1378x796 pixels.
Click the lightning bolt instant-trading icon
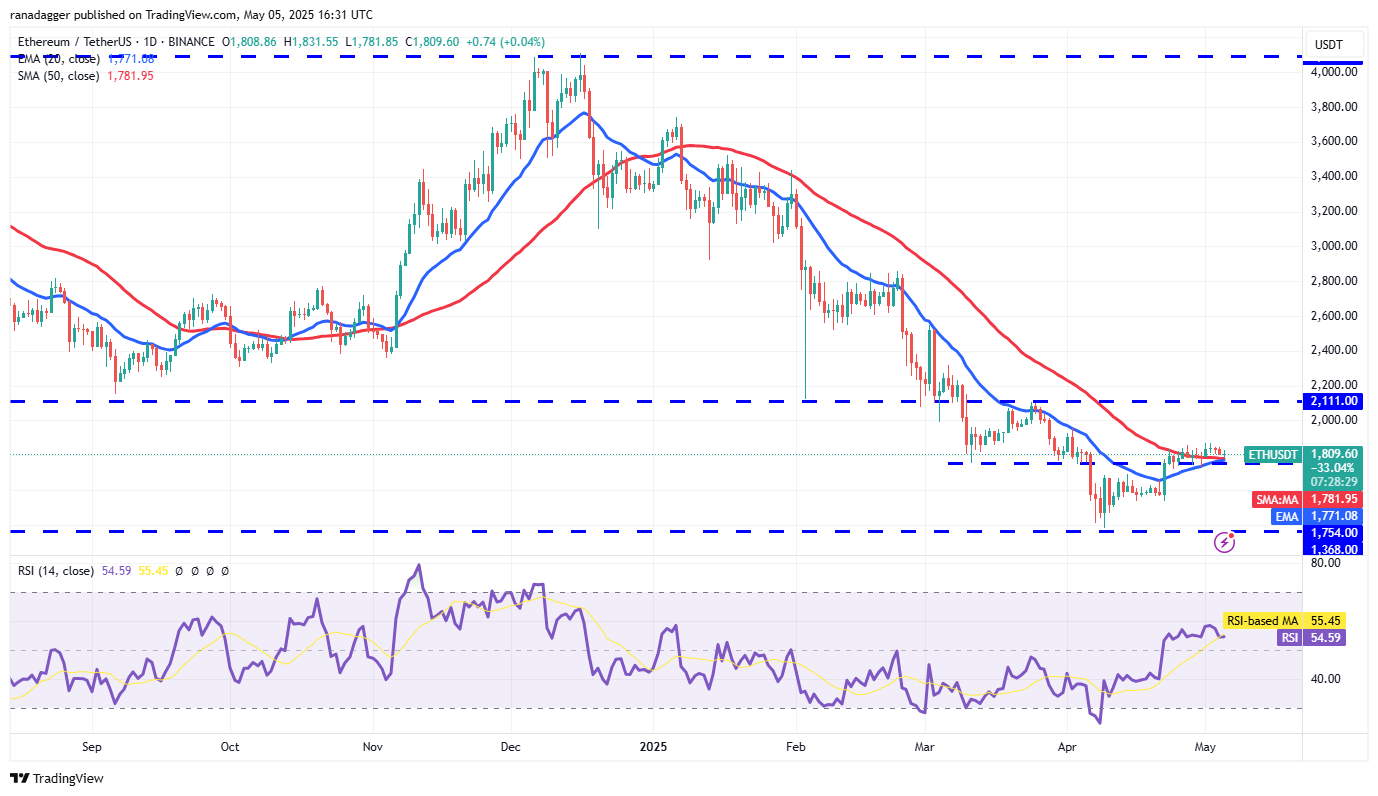pos(1225,541)
